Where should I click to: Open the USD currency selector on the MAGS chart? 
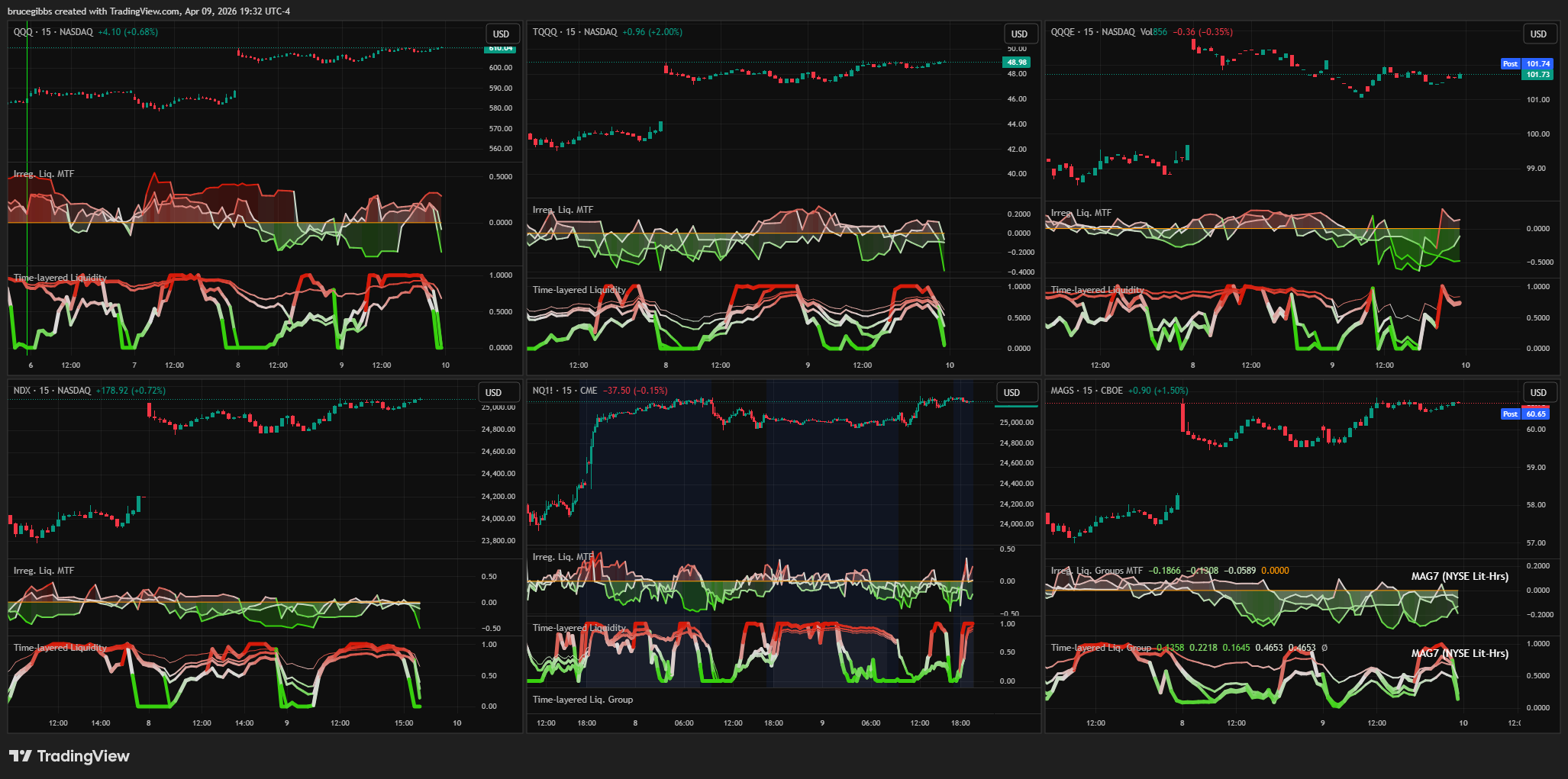pyautogui.click(x=1538, y=392)
